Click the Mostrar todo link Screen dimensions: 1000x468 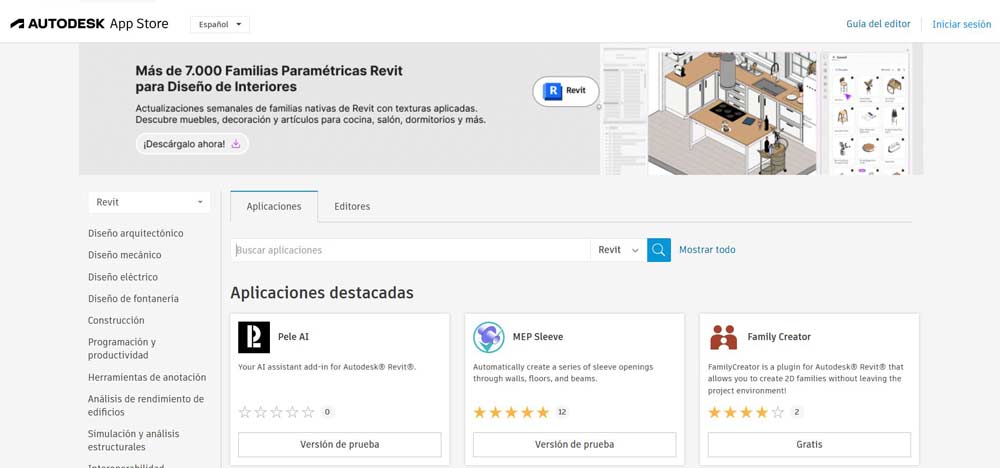(x=707, y=250)
